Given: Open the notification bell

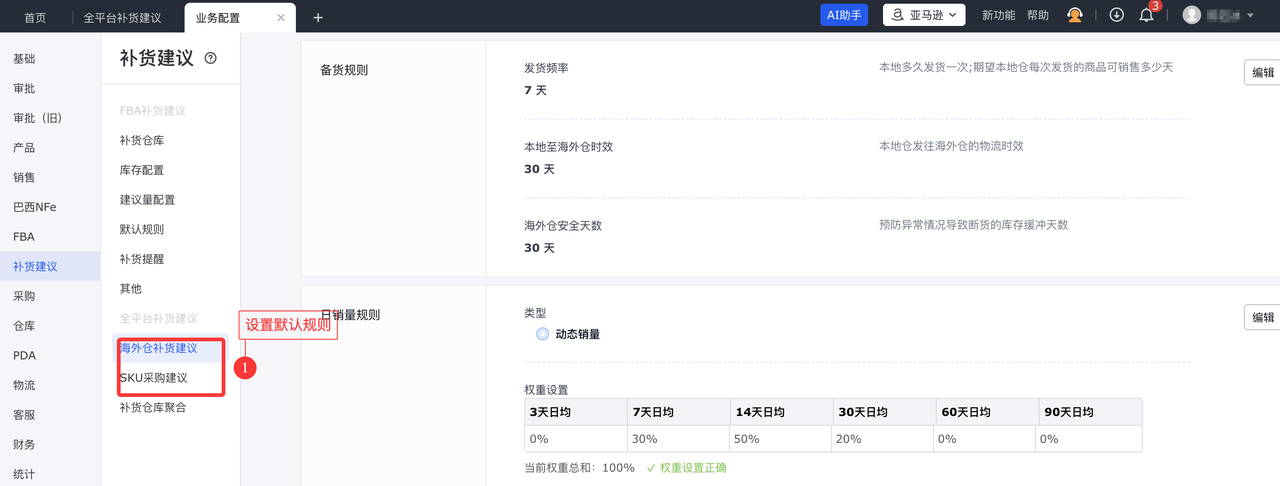Looking at the screenshot, I should (1147, 15).
